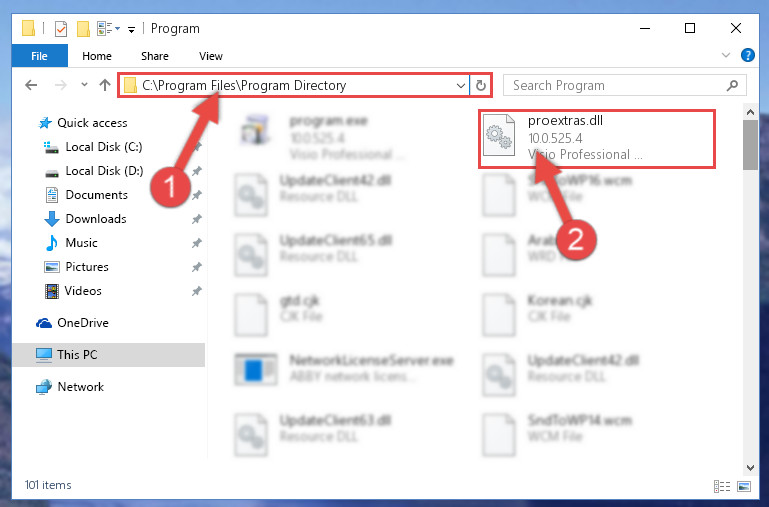
Task: Open the Help question mark icon
Action: click(x=748, y=55)
